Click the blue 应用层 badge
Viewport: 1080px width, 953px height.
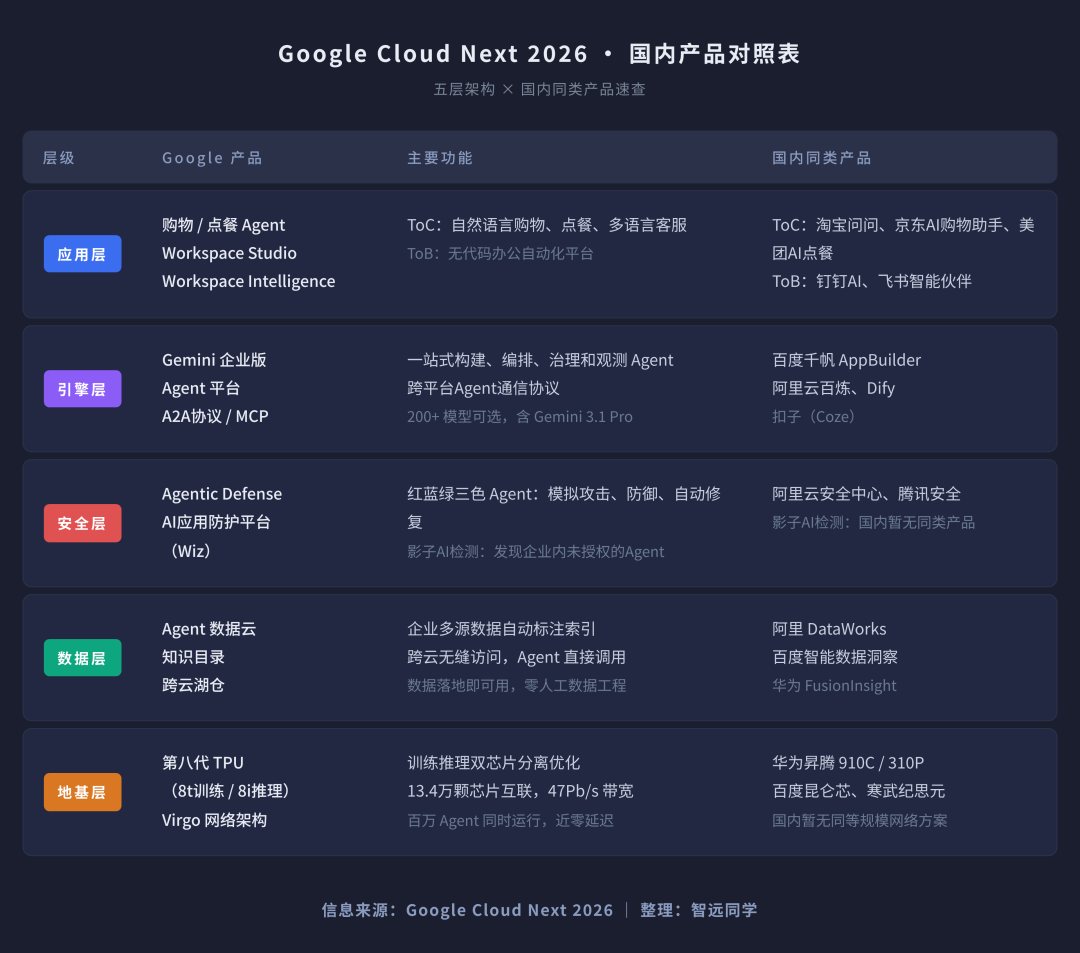coord(82,253)
